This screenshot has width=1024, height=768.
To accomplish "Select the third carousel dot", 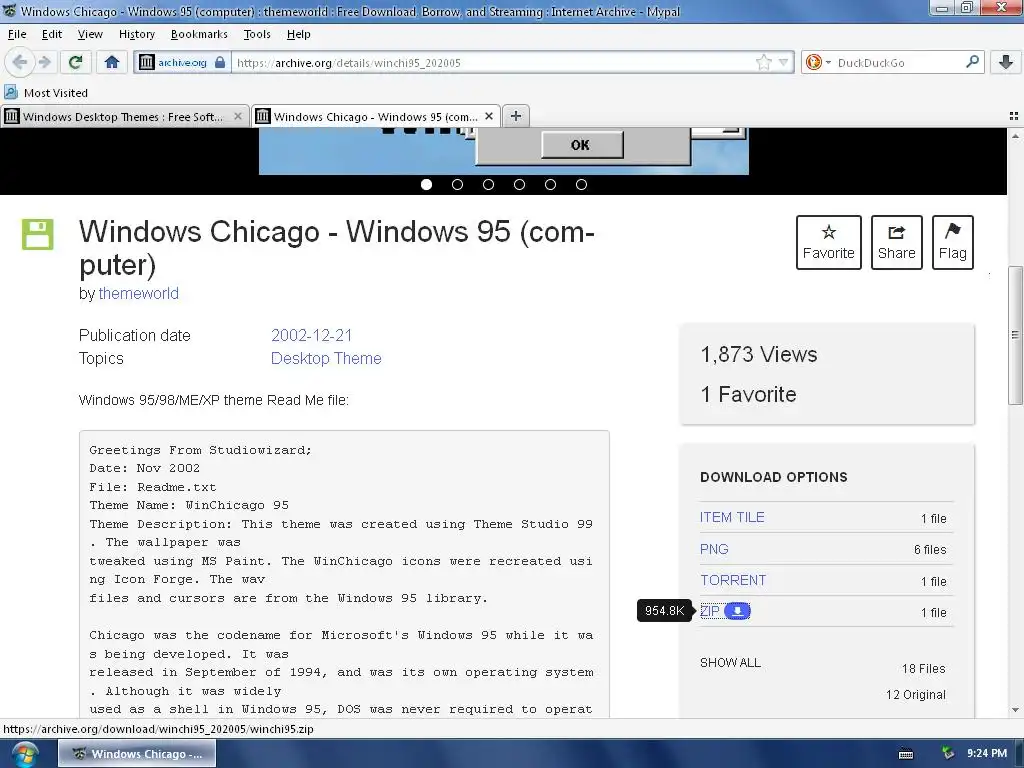I will [488, 185].
